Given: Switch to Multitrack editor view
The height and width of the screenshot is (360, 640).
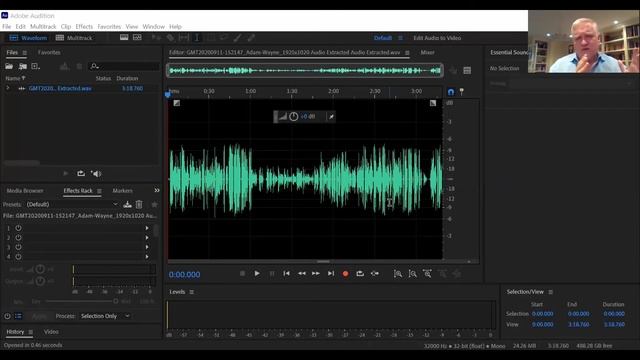Looking at the screenshot, I should pyautogui.click(x=74, y=38).
